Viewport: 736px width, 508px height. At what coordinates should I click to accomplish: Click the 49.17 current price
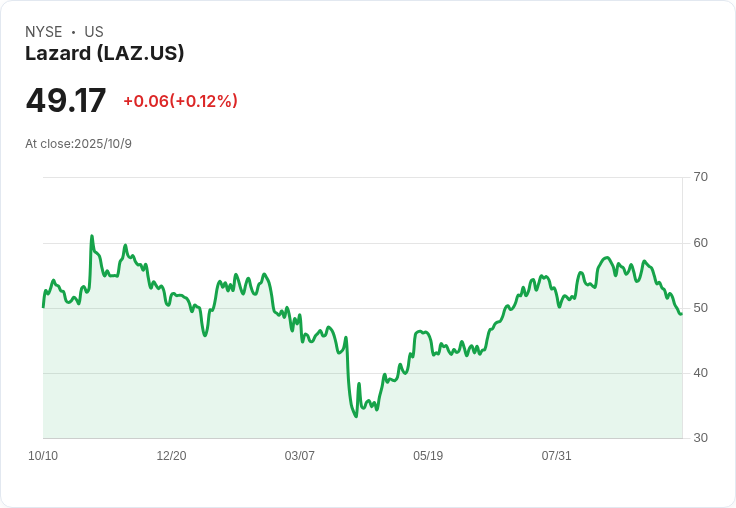tap(66, 101)
